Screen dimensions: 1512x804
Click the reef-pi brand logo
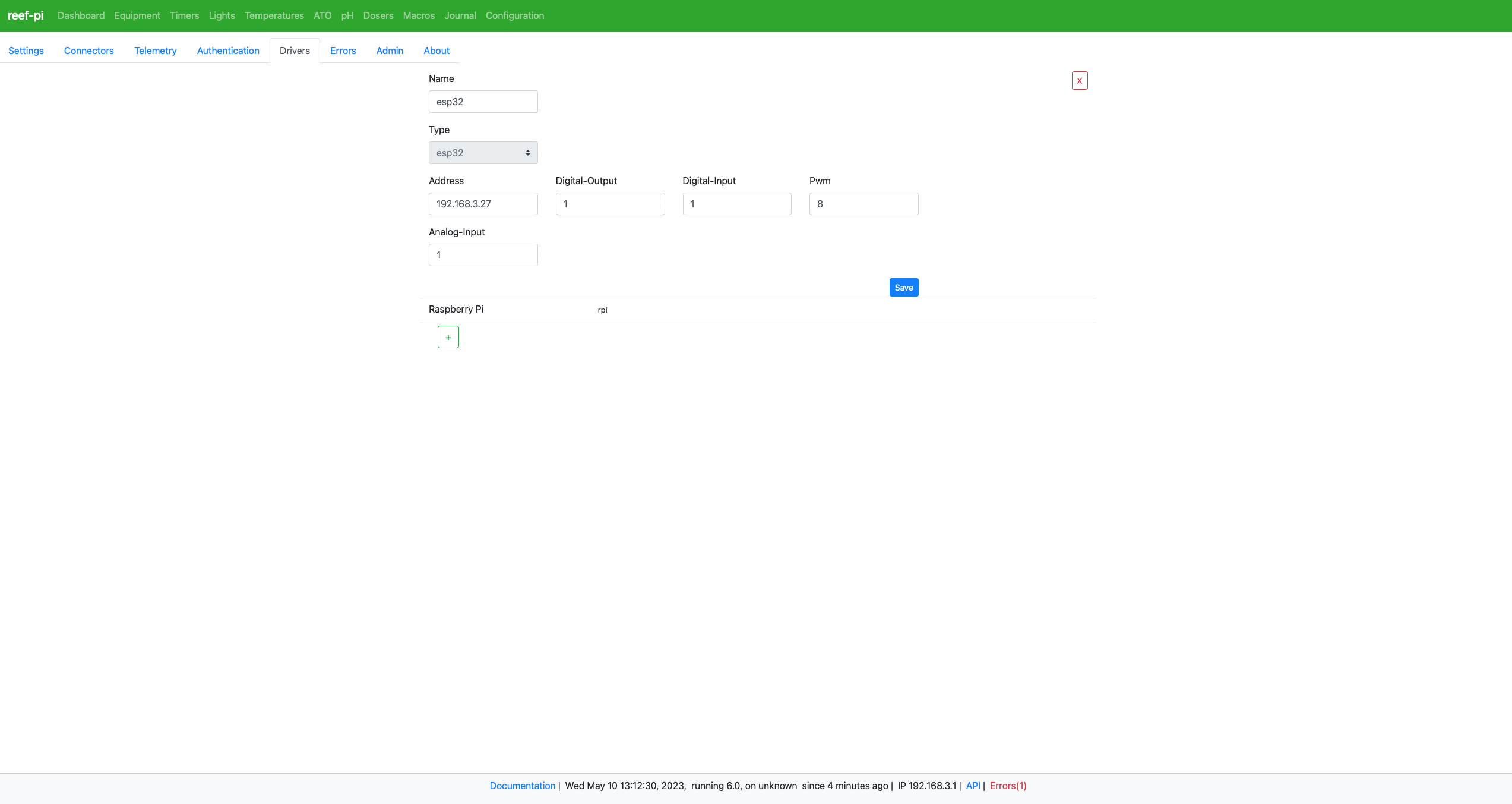click(26, 15)
